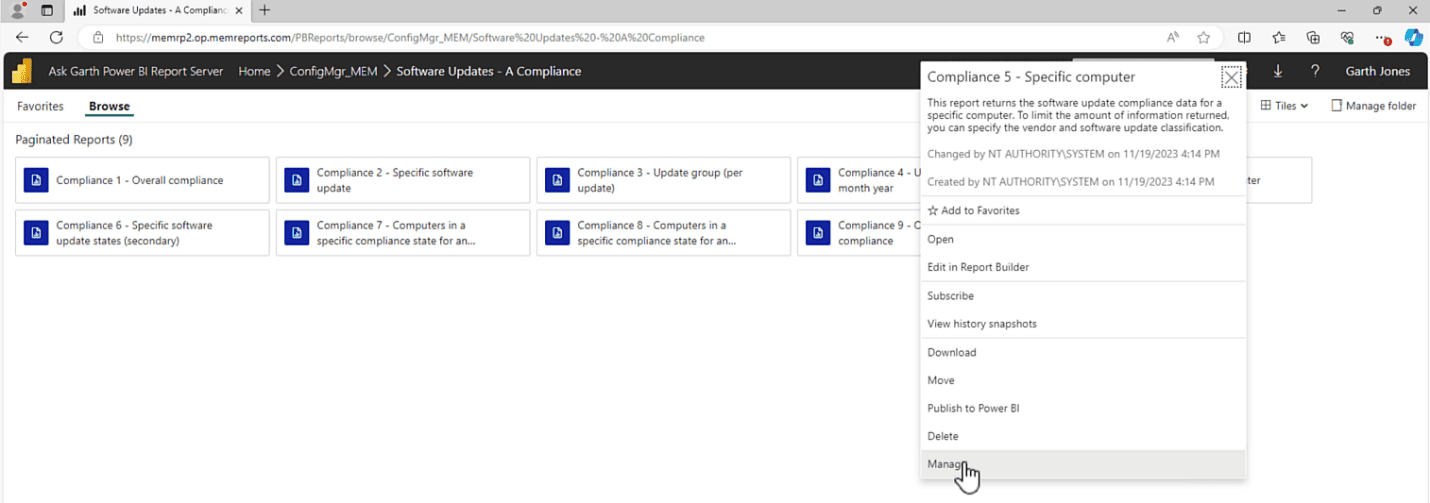Open Browser essentials heart icon
This screenshot has width=1430, height=503.
tap(1347, 37)
